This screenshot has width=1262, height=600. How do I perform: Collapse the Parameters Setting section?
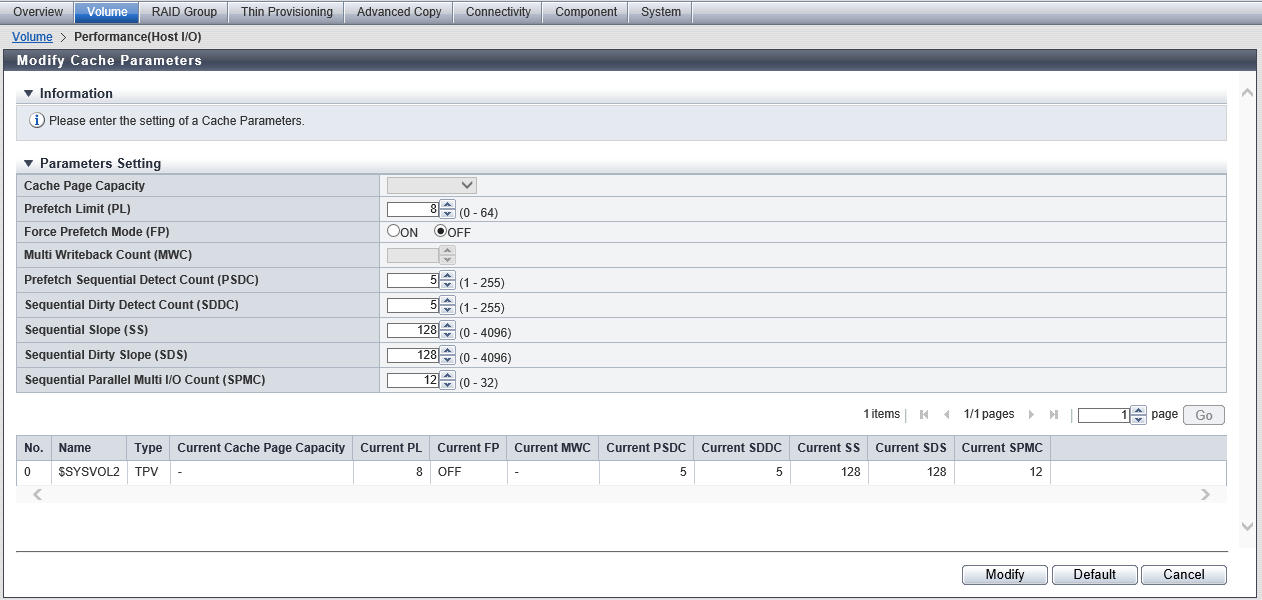(x=29, y=164)
